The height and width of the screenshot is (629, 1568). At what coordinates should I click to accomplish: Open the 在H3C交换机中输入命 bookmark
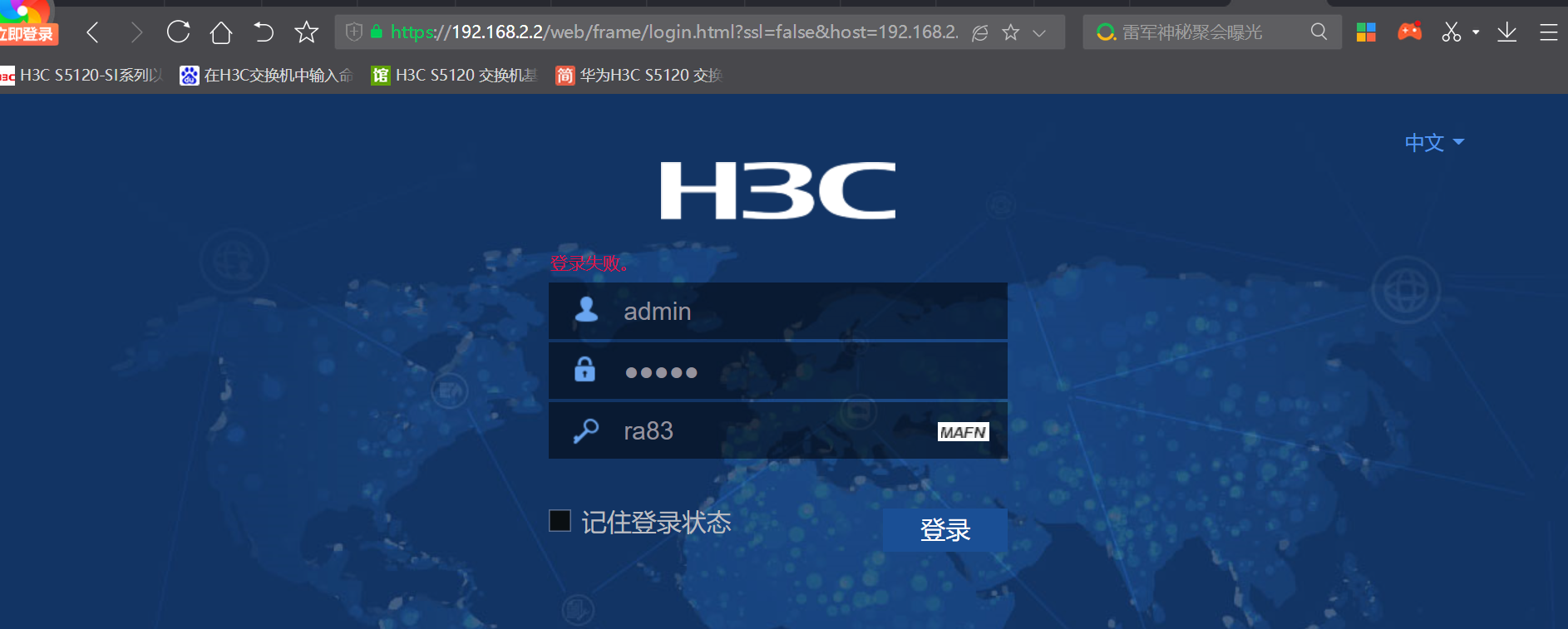tap(267, 76)
